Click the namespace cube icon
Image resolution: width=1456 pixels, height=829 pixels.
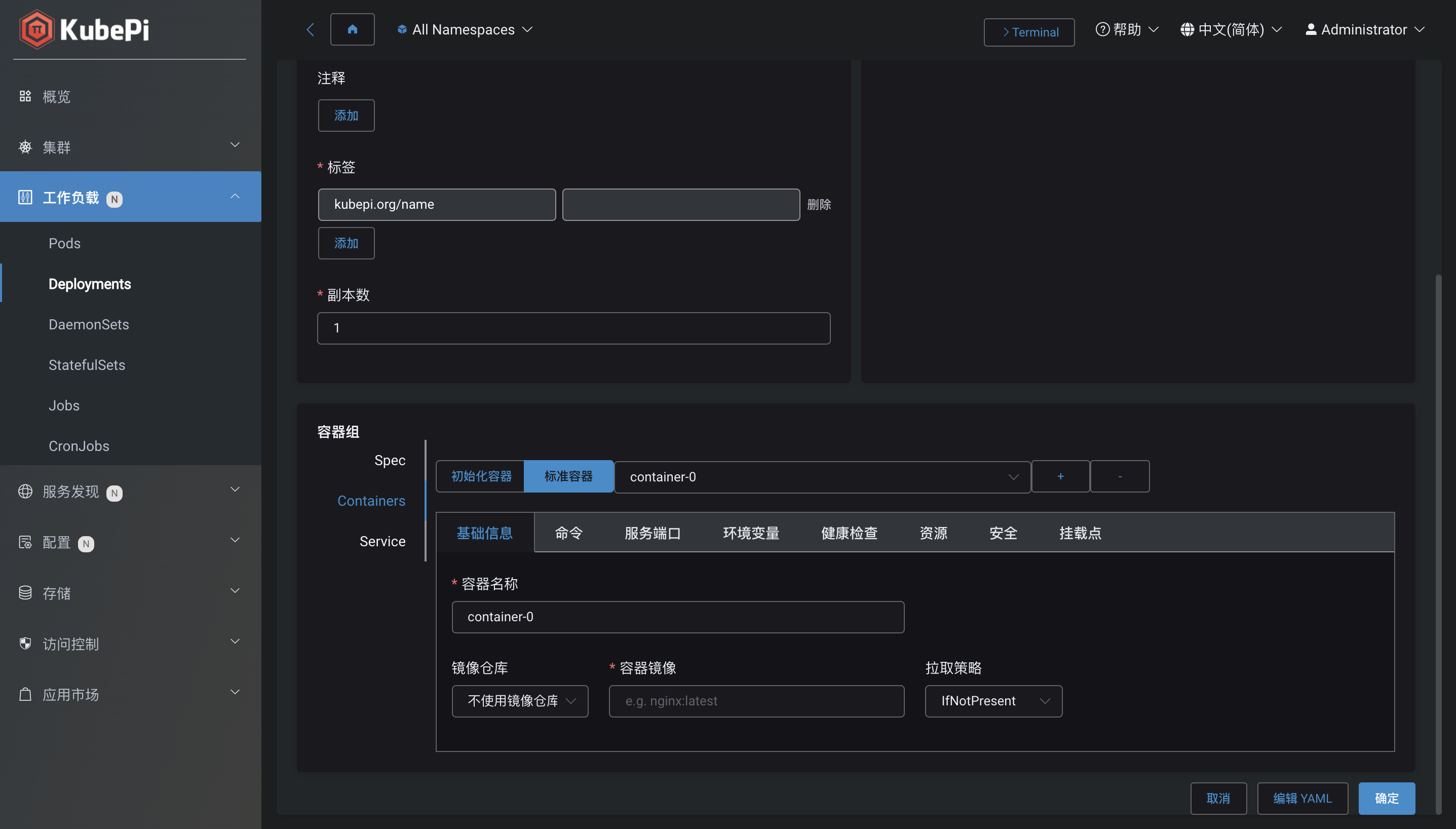pos(402,29)
